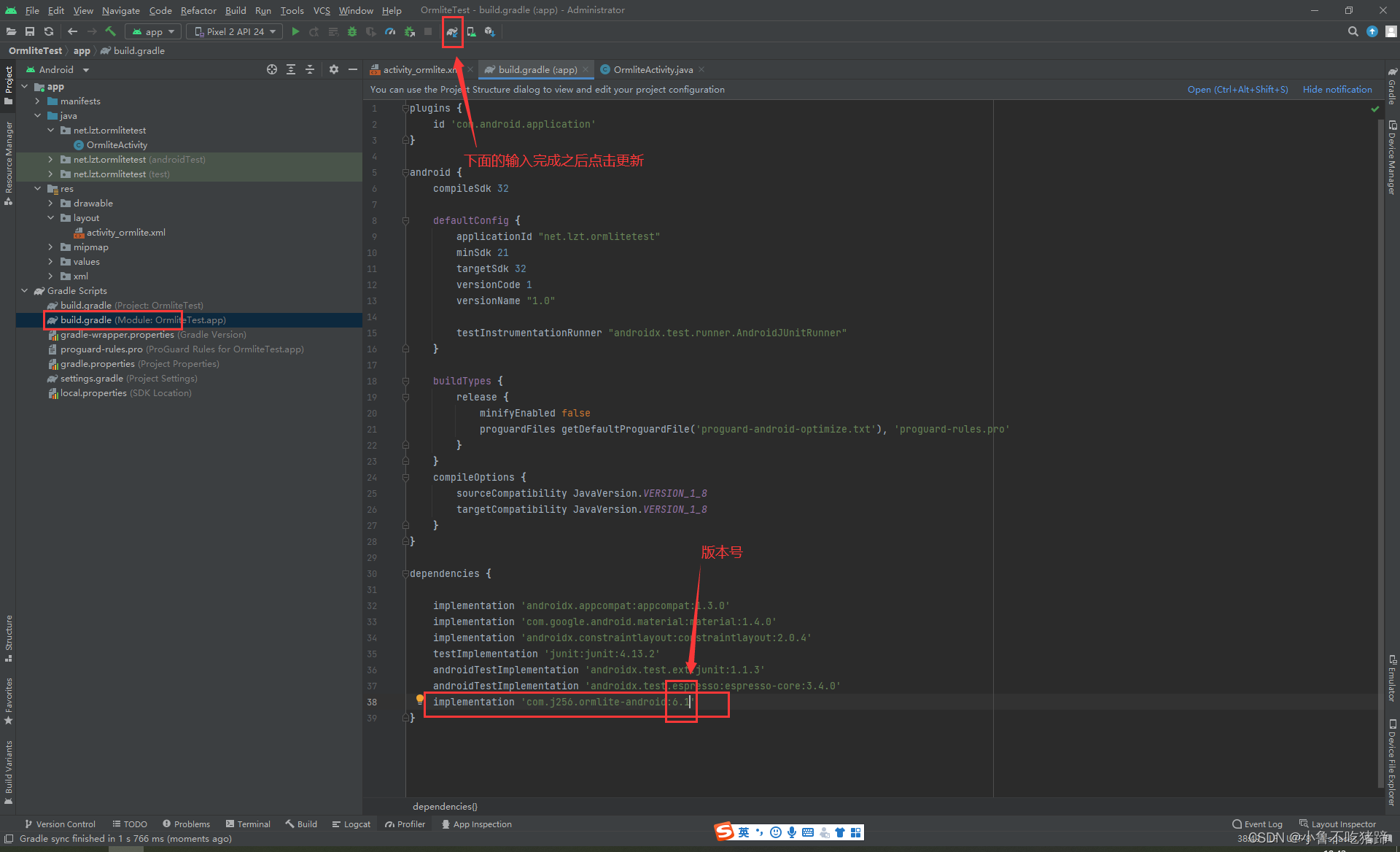Screen dimensions: 1400x852
Task: Open the VCS menu
Action: [322, 10]
